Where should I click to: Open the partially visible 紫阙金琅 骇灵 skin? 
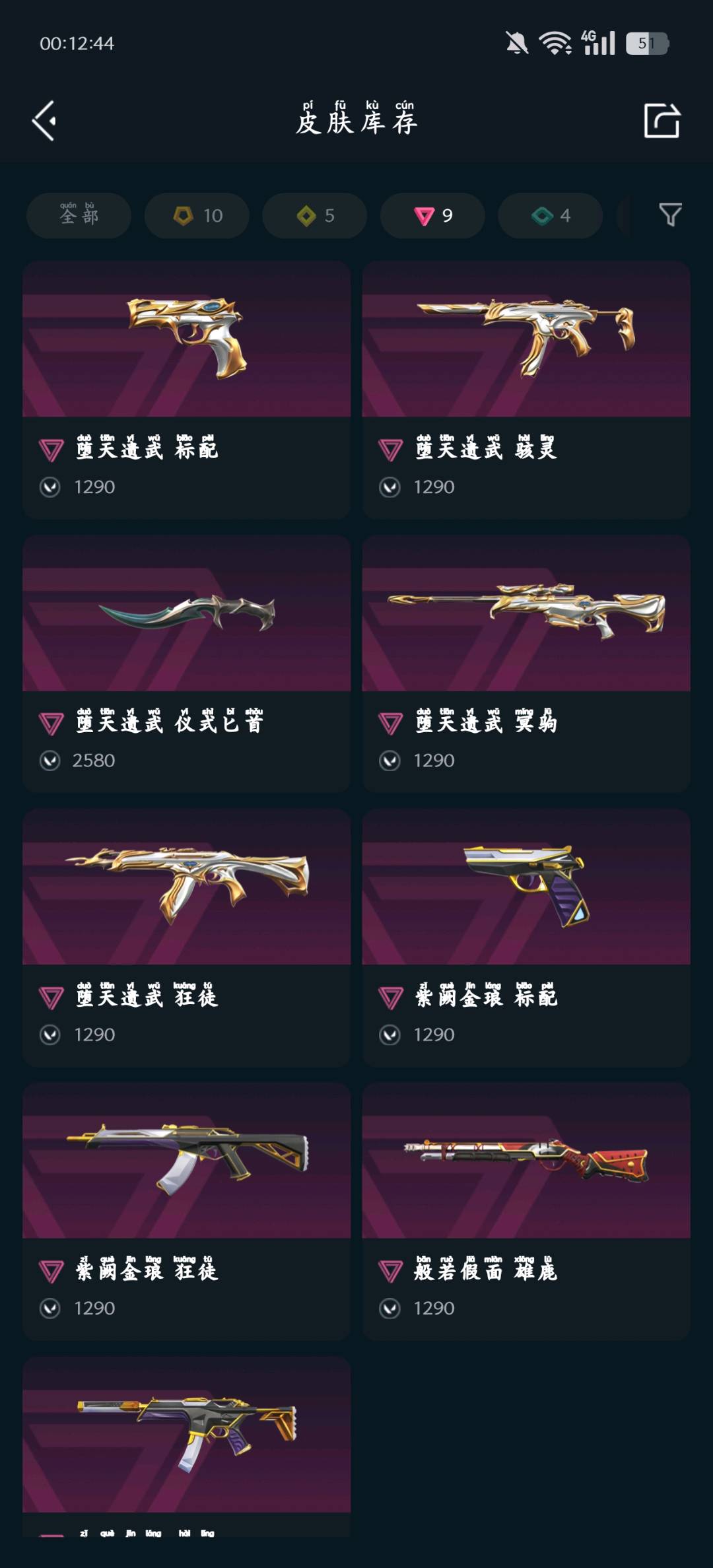[186, 1446]
